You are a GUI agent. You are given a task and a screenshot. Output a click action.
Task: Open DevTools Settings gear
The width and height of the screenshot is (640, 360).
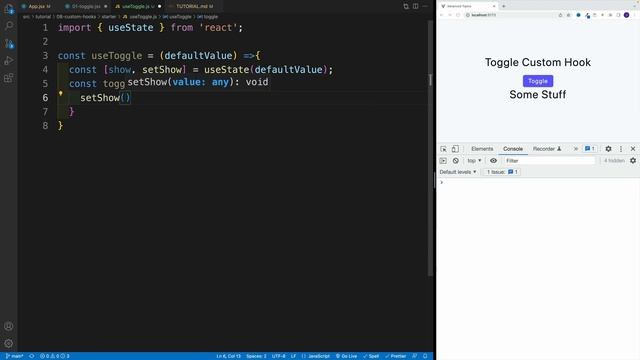[608, 149]
